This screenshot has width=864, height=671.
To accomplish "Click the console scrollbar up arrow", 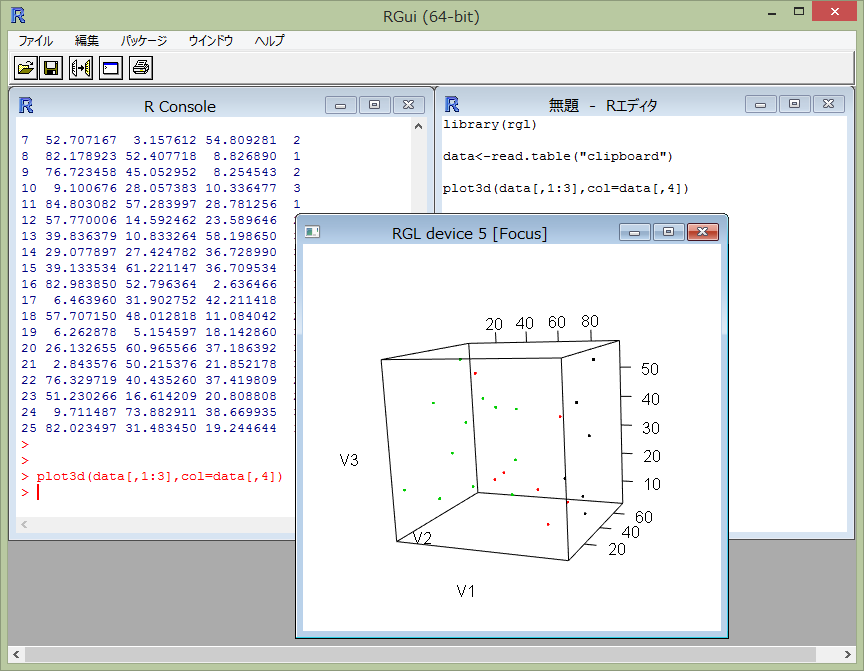I will pos(419,127).
